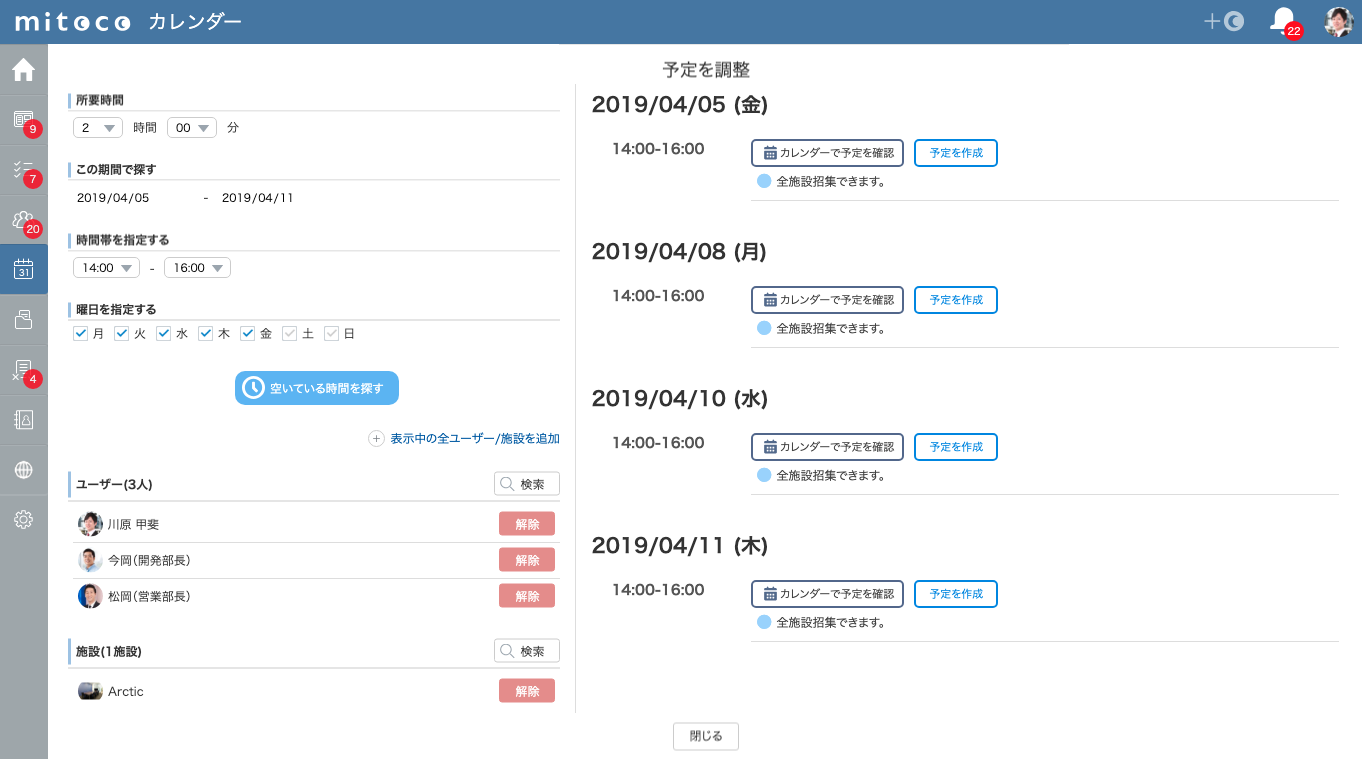
Task: Open the settings gear icon in sidebar
Action: point(23,519)
